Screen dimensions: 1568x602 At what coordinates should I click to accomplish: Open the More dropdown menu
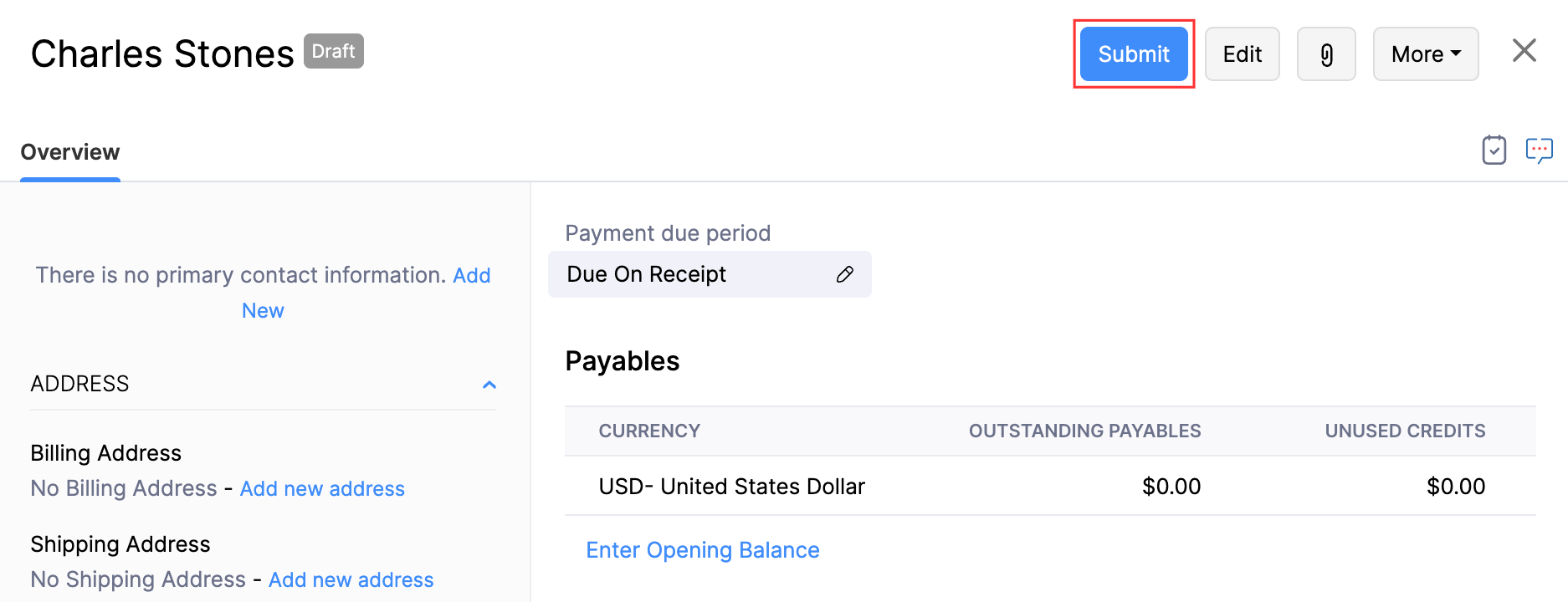1425,54
